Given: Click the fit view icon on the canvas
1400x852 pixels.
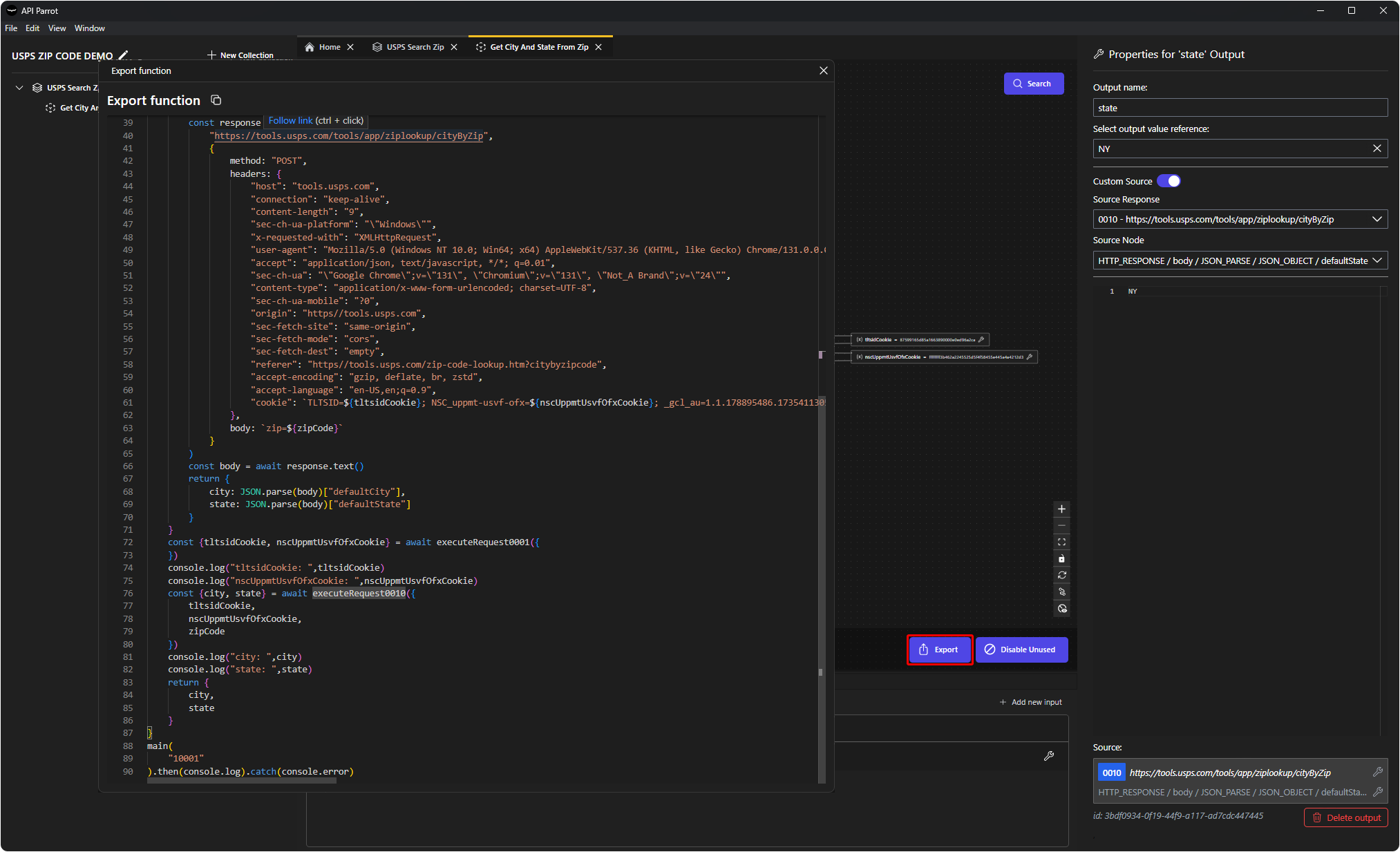Looking at the screenshot, I should point(1061,542).
